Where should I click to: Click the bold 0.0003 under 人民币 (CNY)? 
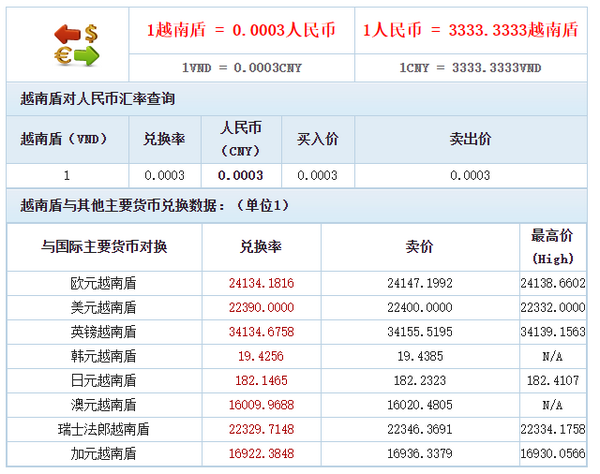[x=240, y=175]
